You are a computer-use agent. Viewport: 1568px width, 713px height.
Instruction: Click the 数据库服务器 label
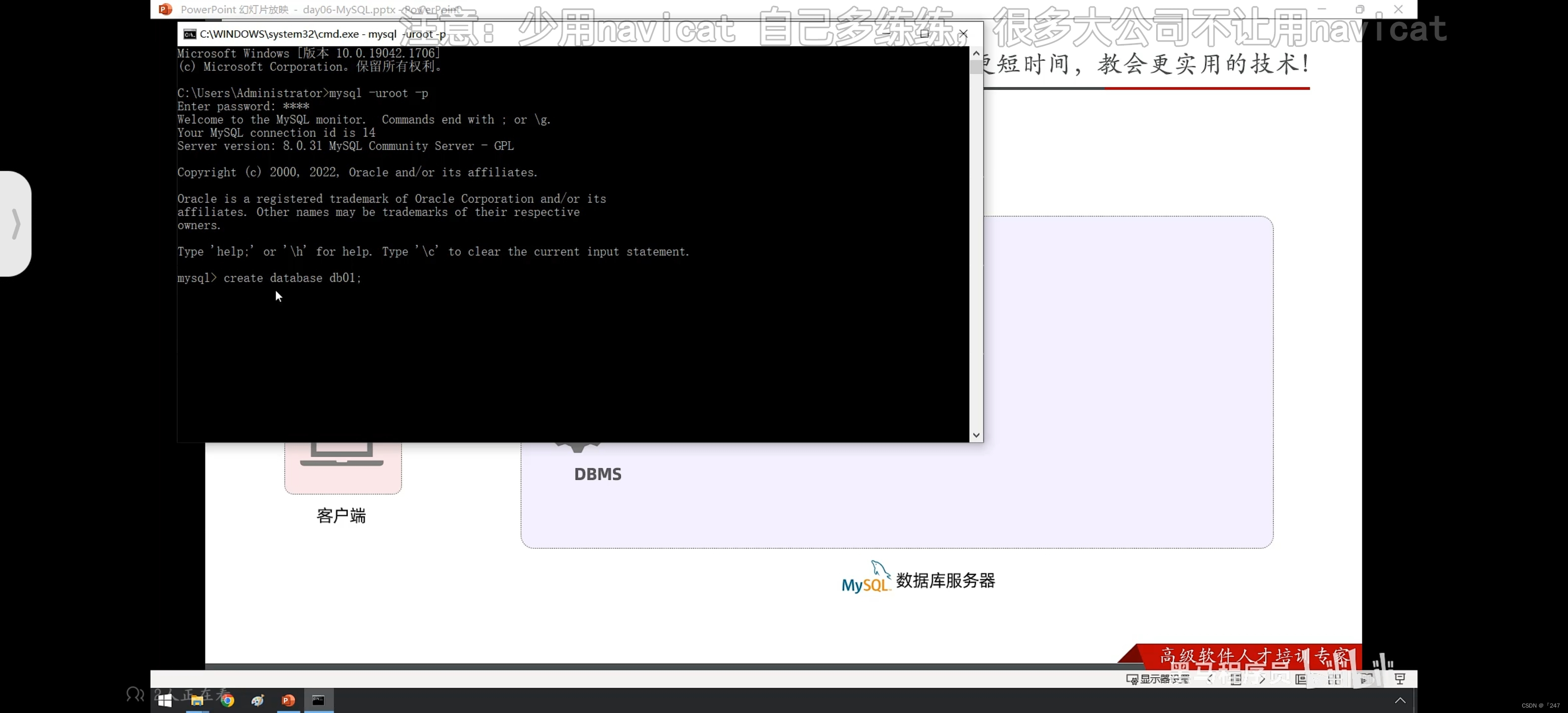945,580
